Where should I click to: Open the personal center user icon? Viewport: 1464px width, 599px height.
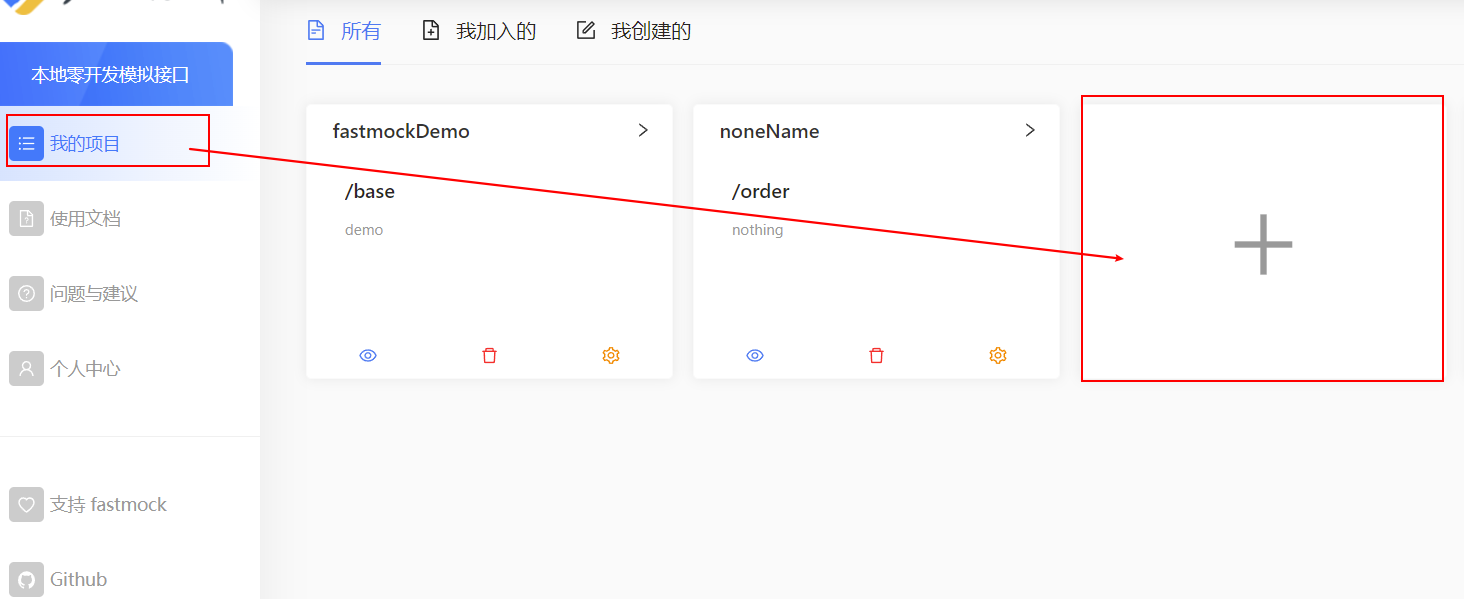tap(26, 368)
